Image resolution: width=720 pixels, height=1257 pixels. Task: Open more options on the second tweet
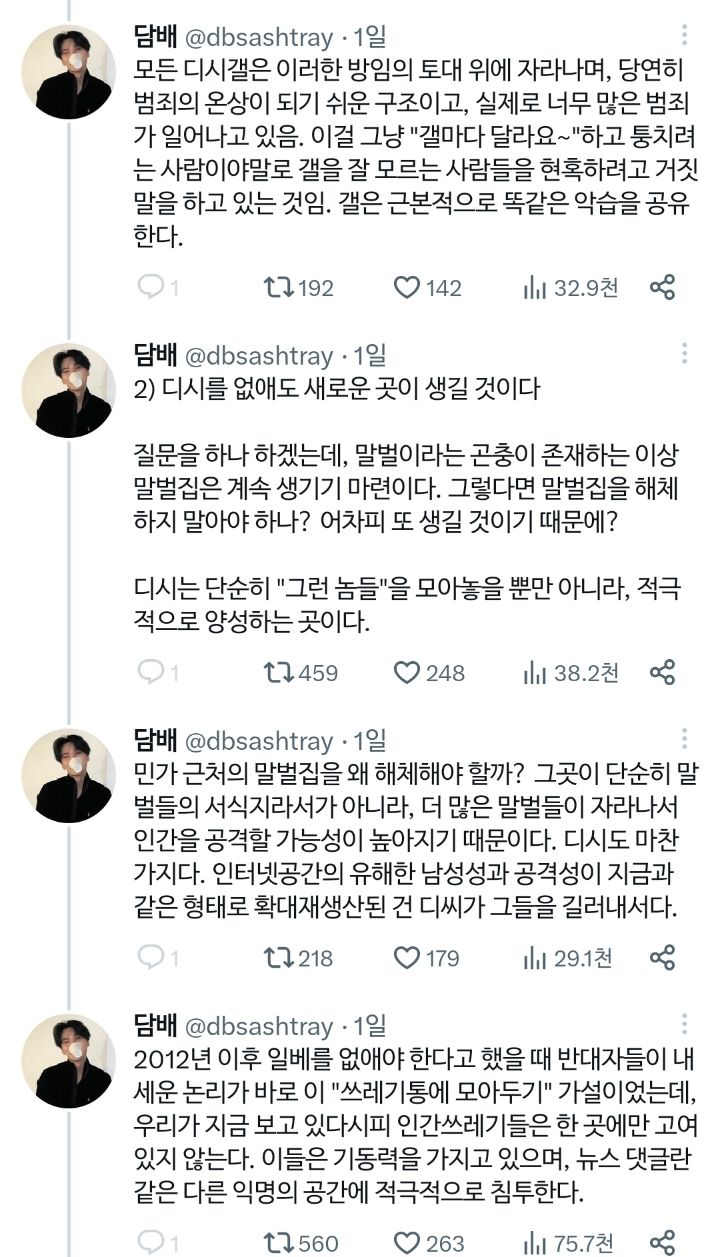point(685,355)
